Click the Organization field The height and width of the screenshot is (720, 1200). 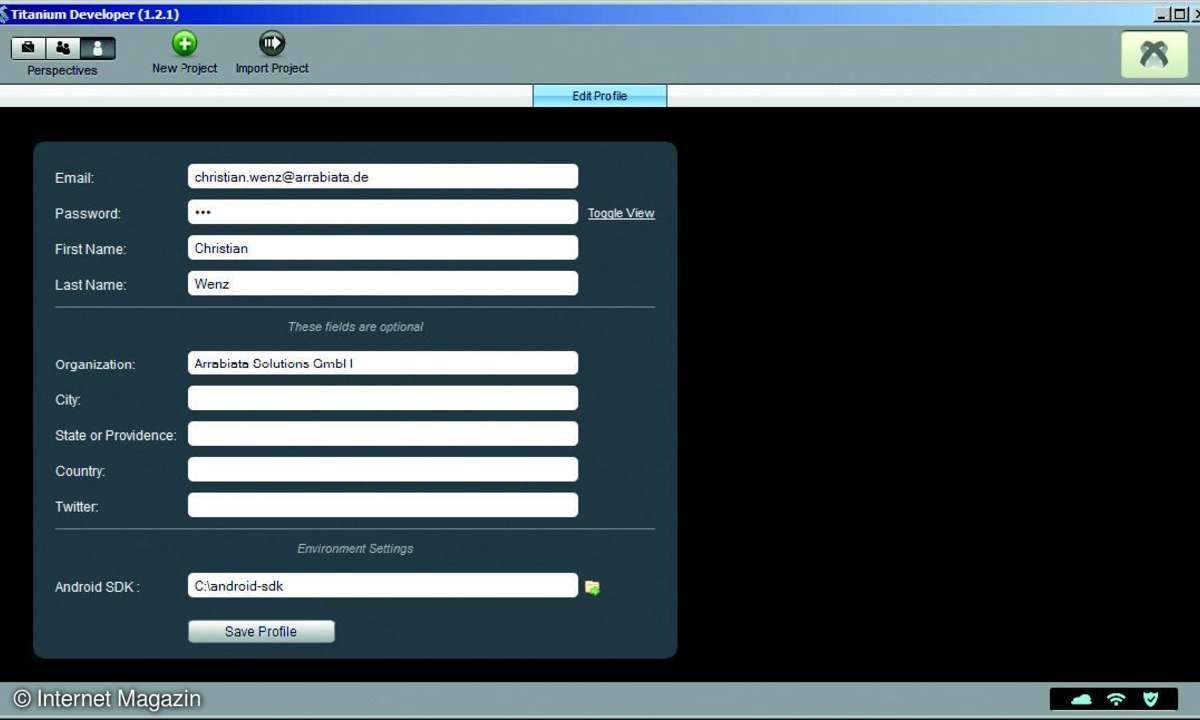[x=383, y=363]
